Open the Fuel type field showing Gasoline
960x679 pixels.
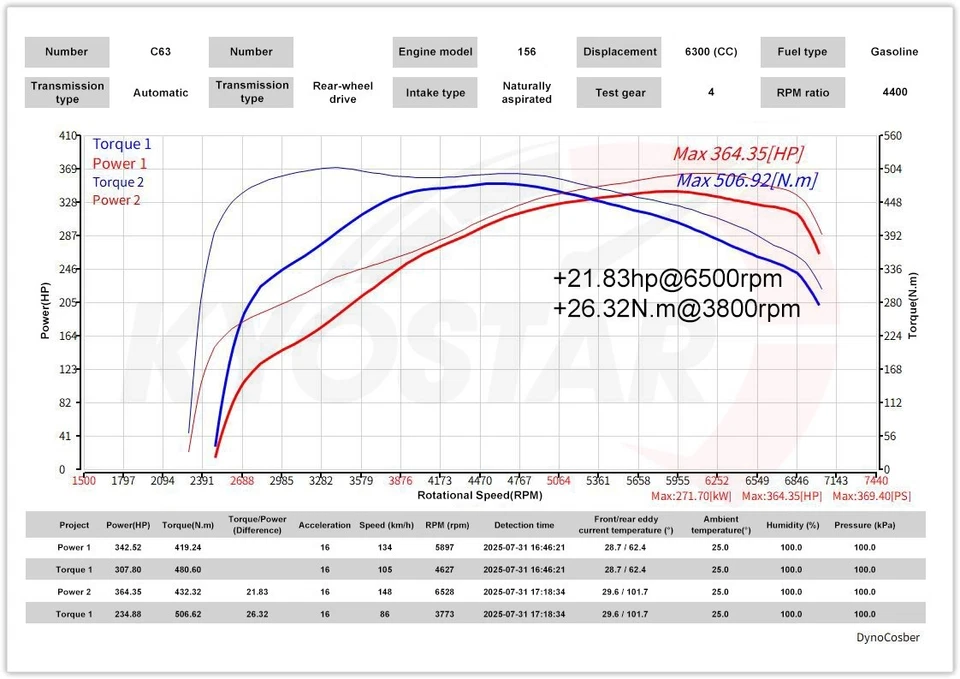(x=802, y=52)
